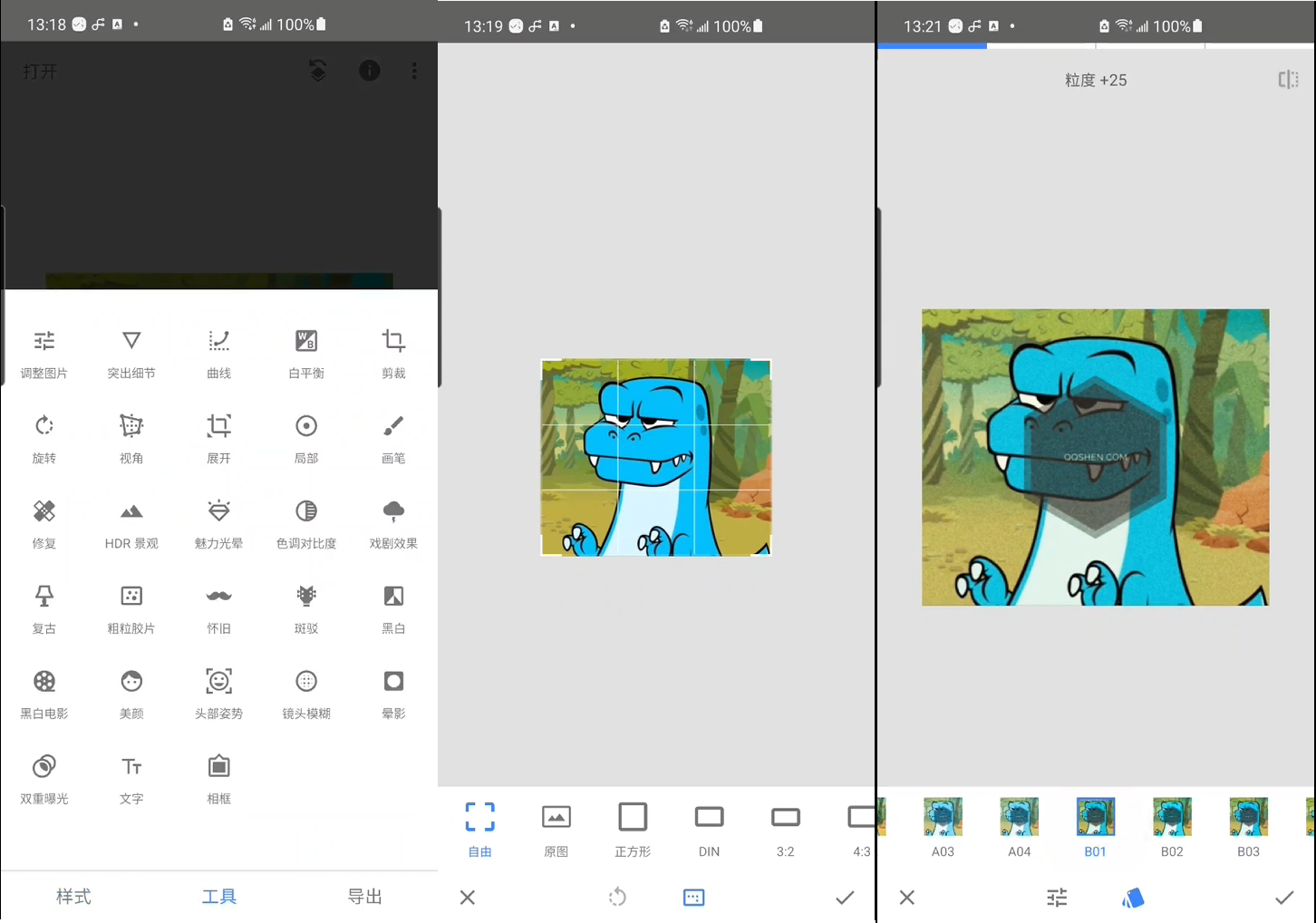Show image info via the i icon
This screenshot has height=923, width=1316.
pyautogui.click(x=370, y=71)
